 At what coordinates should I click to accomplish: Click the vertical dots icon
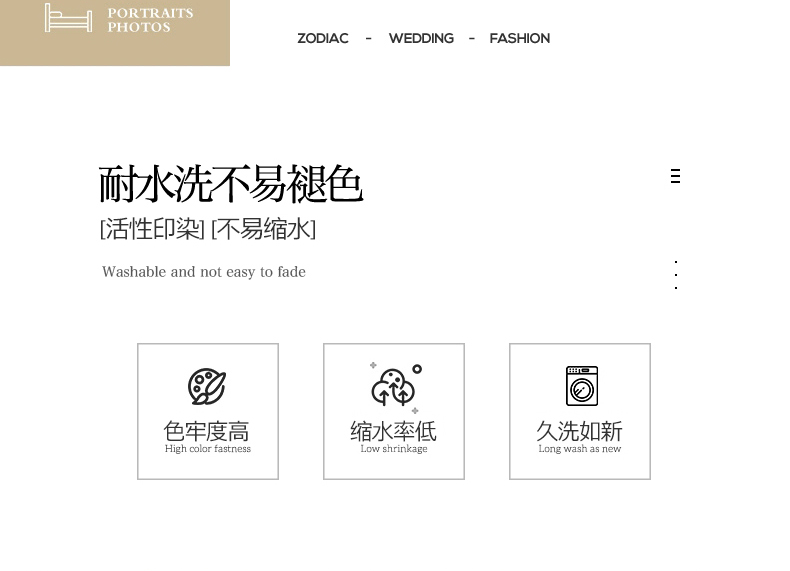click(676, 275)
